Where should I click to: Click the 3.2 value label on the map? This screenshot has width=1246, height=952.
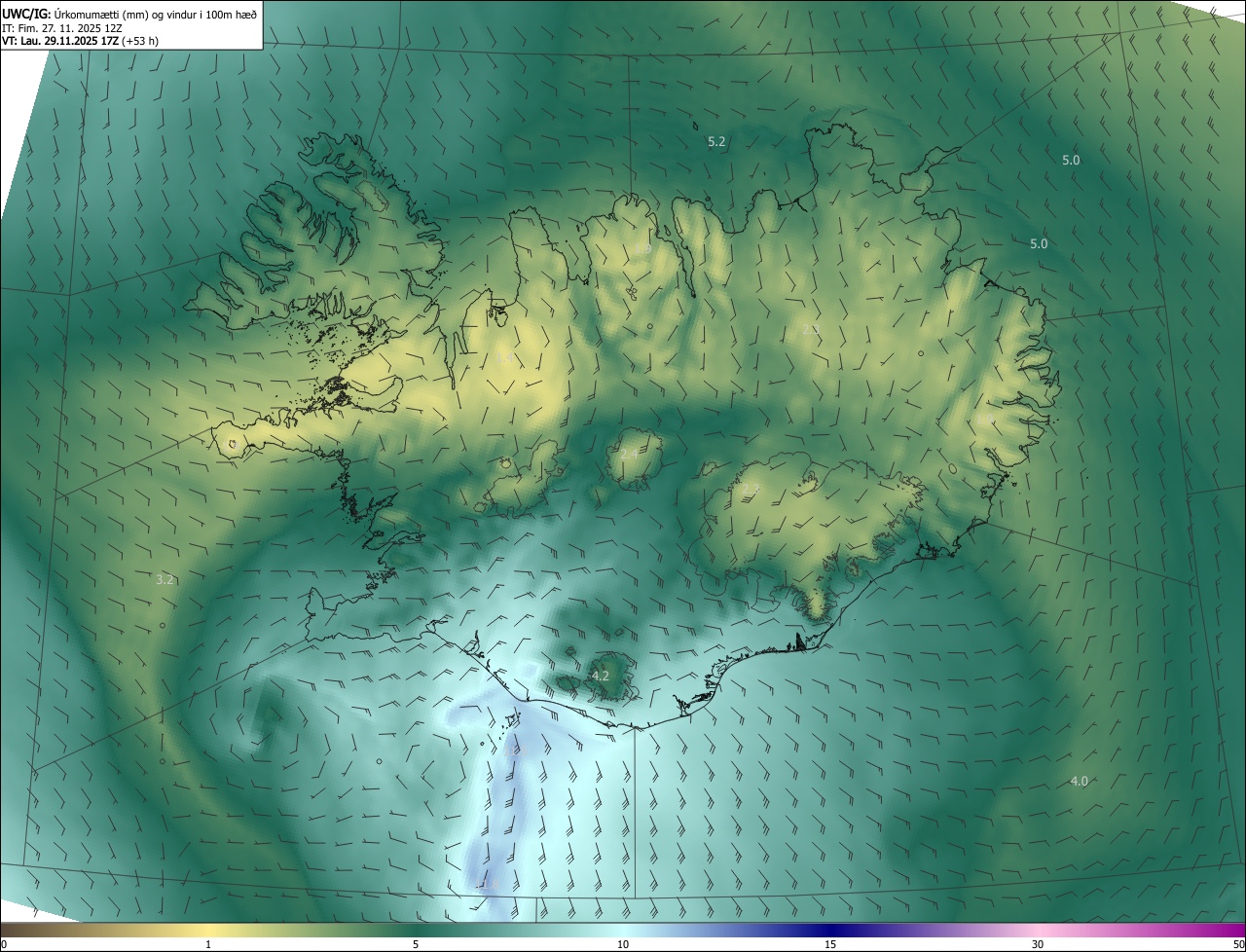tap(165, 579)
